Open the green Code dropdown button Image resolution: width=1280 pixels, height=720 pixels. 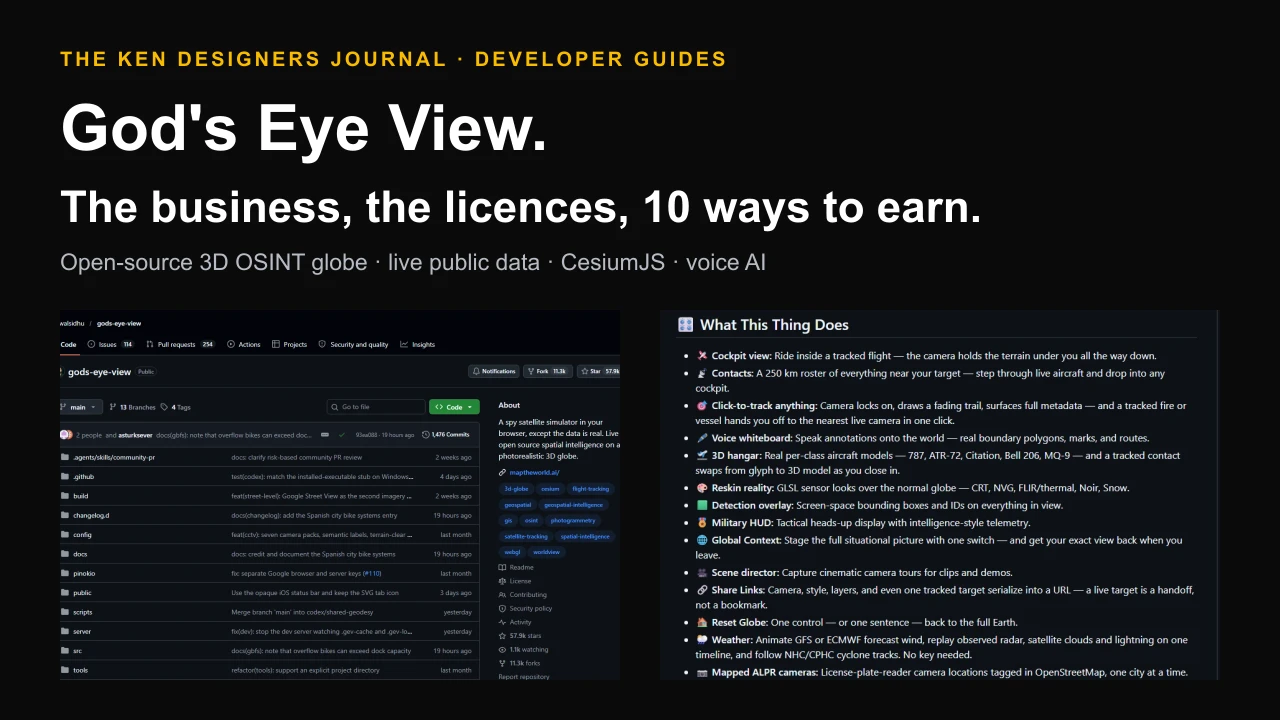[454, 407]
